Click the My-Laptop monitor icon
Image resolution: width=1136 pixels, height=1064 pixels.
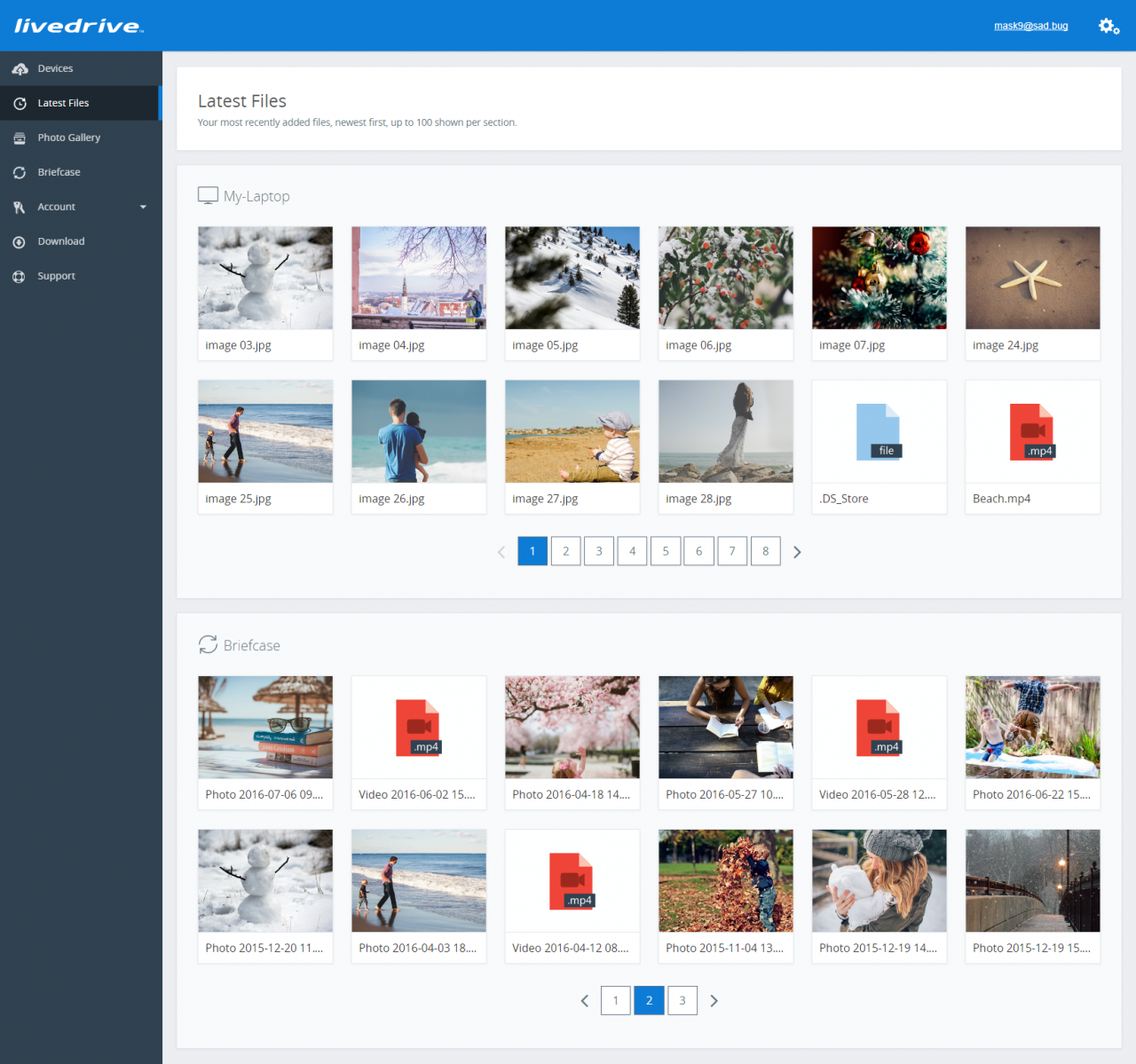pyautogui.click(x=208, y=196)
